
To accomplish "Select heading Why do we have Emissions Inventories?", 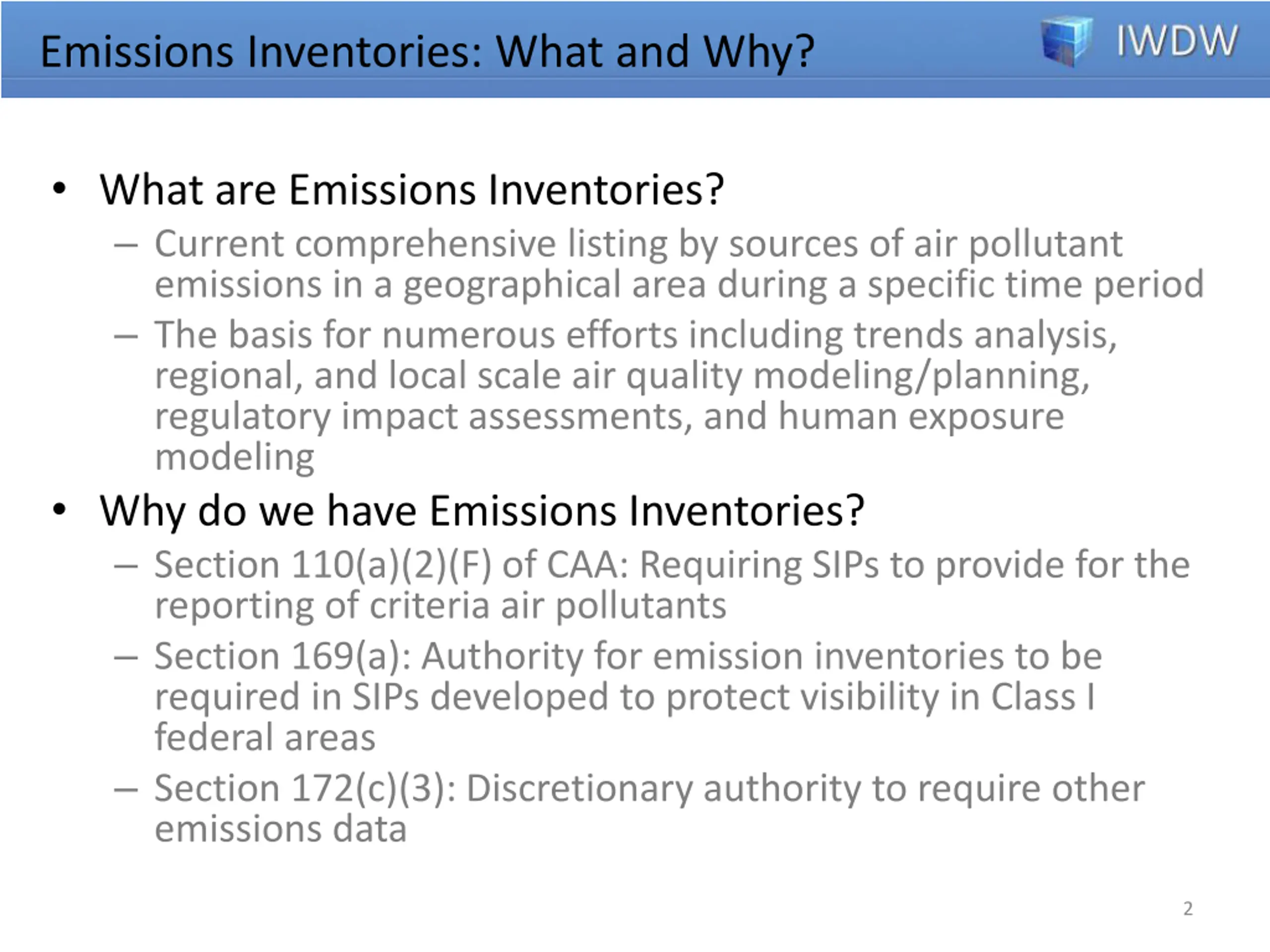I will click(x=482, y=511).
